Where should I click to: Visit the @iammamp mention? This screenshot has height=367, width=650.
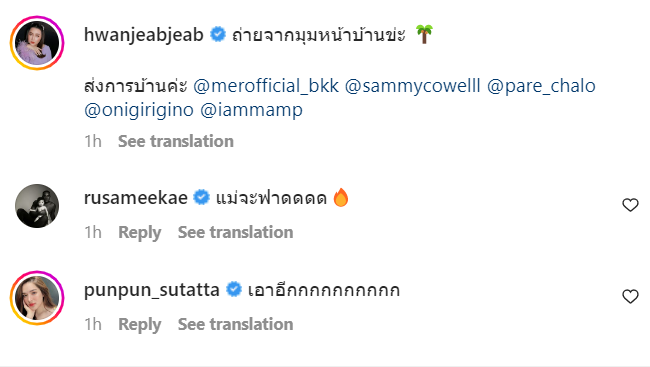pyautogui.click(x=251, y=110)
